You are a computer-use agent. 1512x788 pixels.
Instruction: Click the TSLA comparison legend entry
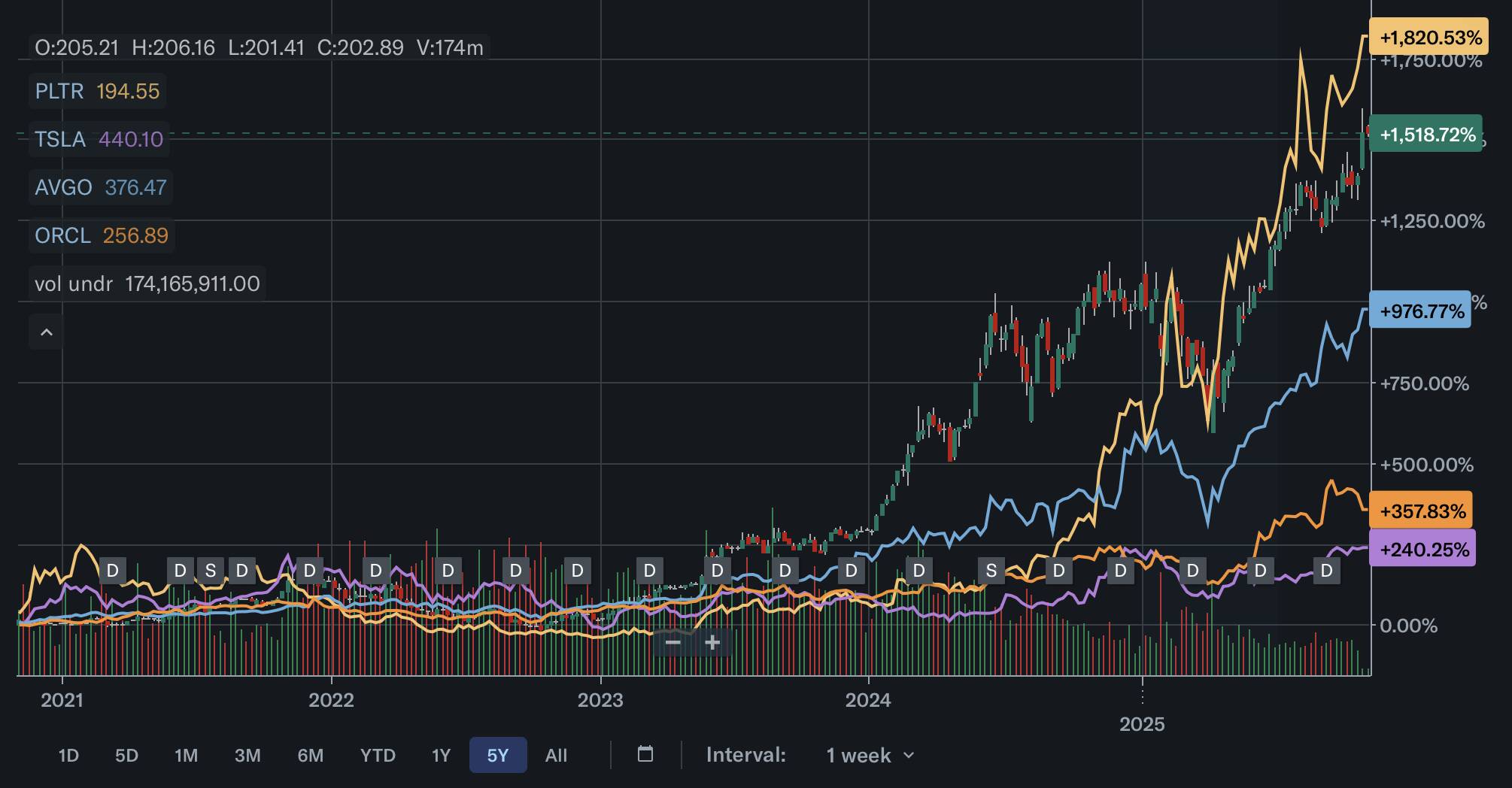(99, 139)
